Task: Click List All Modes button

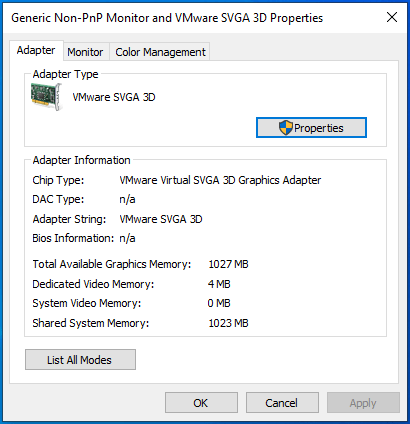Action: [80, 360]
